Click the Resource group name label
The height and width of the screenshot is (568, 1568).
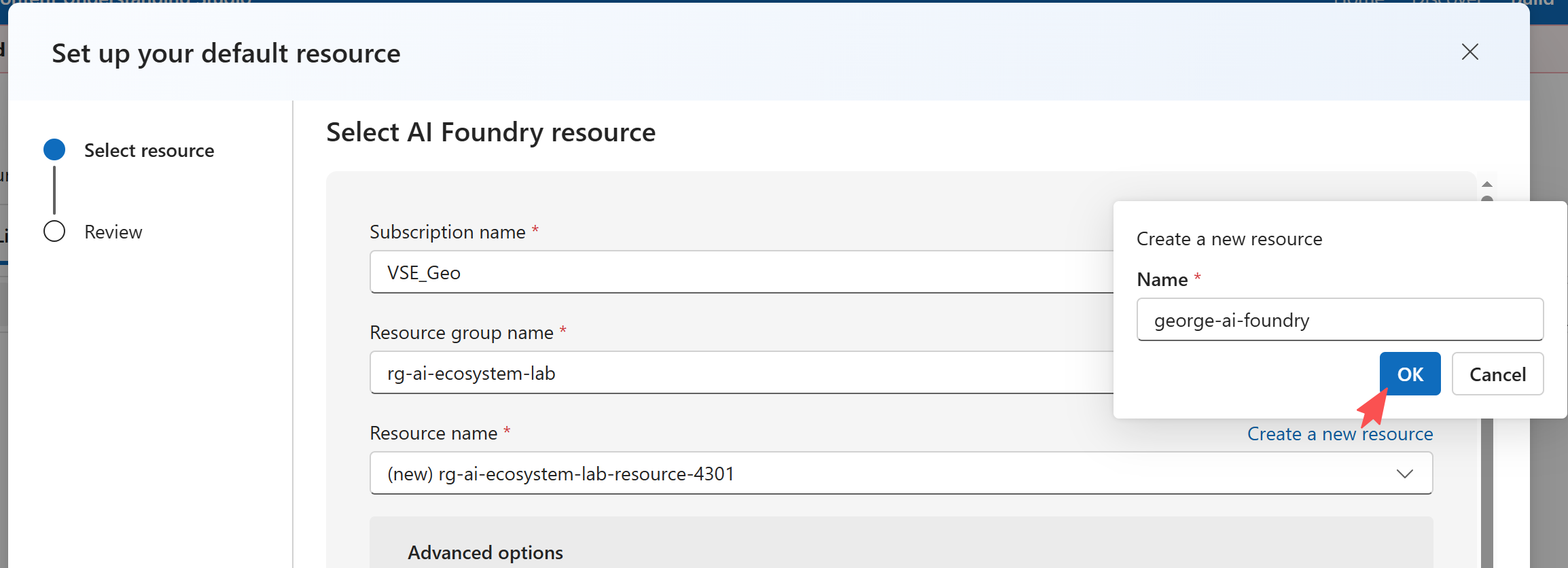461,332
